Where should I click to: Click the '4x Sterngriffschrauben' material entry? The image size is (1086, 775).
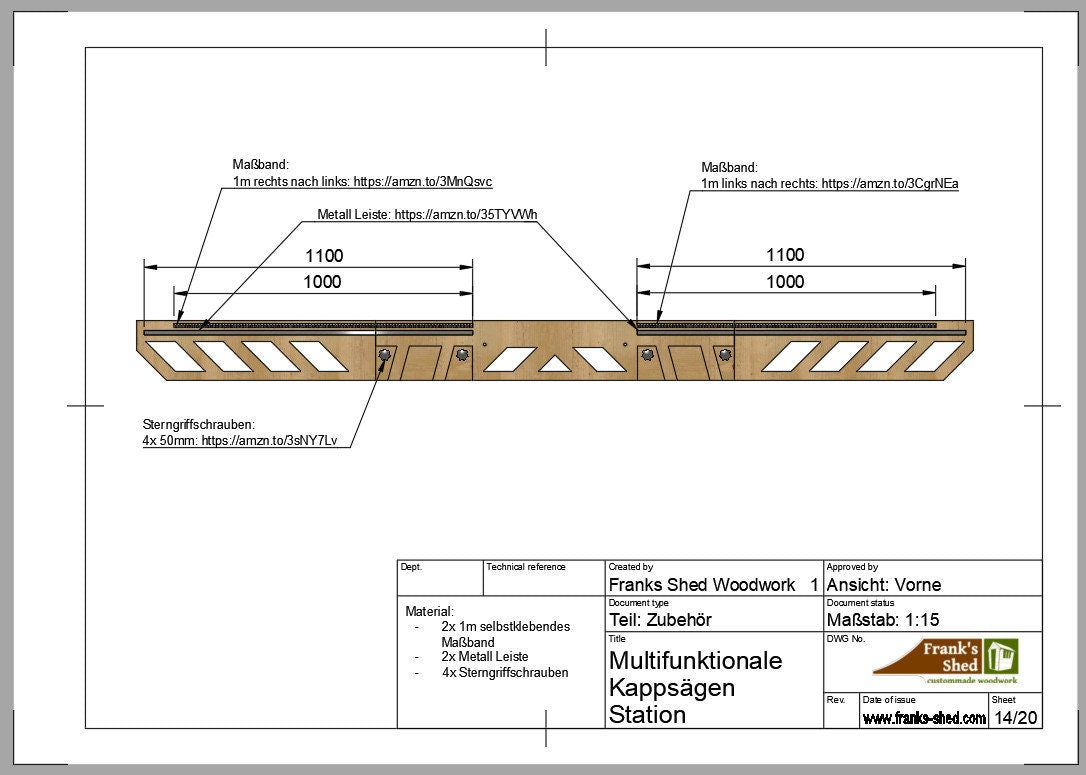pos(505,672)
